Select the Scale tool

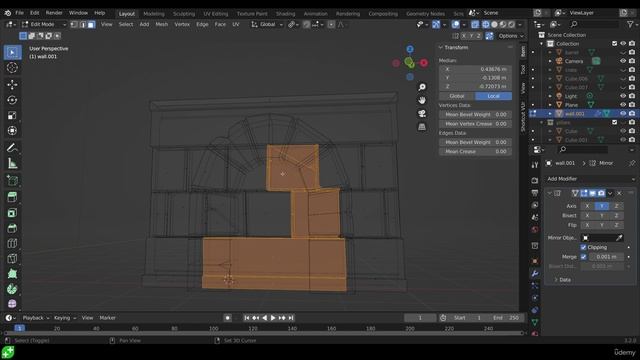(12, 116)
